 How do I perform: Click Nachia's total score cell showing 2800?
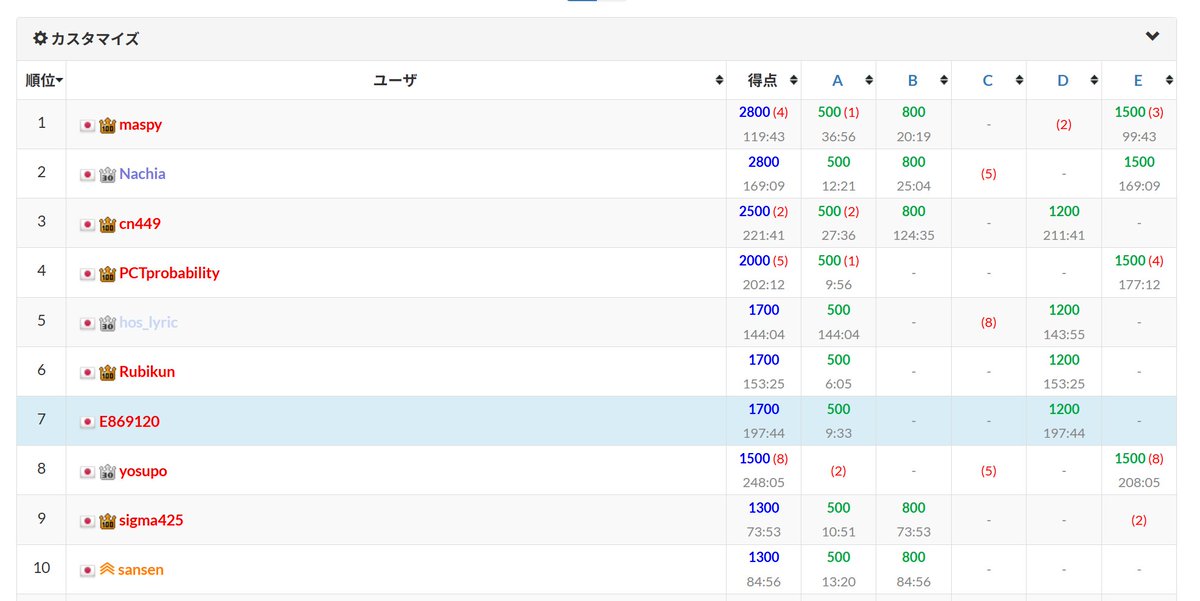[763, 162]
